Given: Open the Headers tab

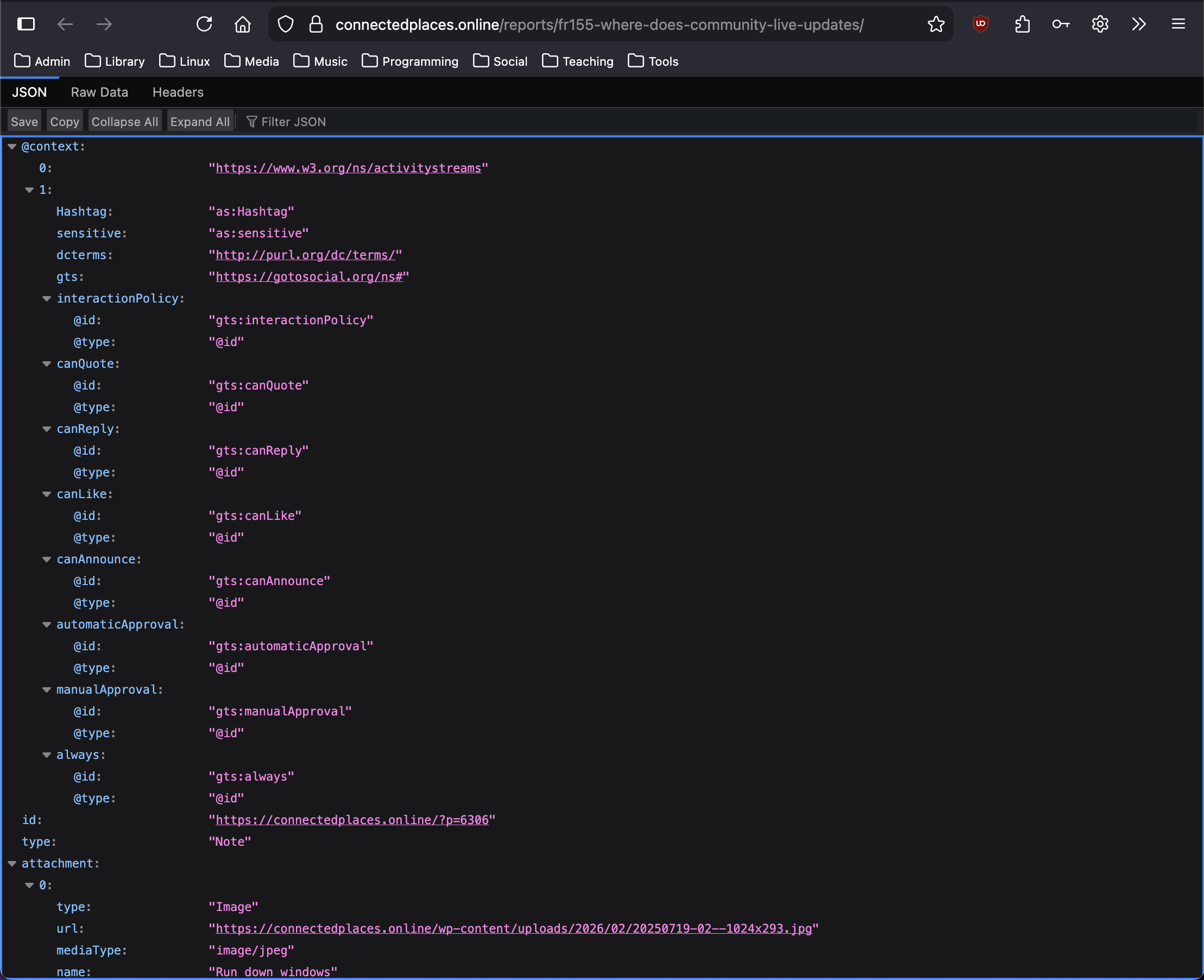Looking at the screenshot, I should pyautogui.click(x=177, y=92).
